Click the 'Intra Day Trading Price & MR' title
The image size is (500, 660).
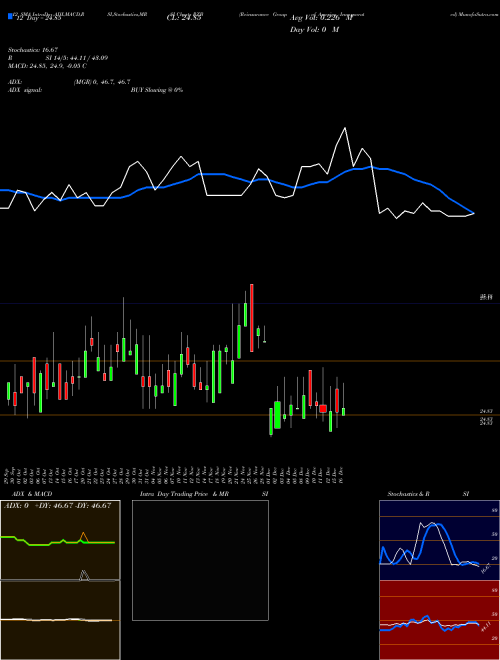coord(185,494)
